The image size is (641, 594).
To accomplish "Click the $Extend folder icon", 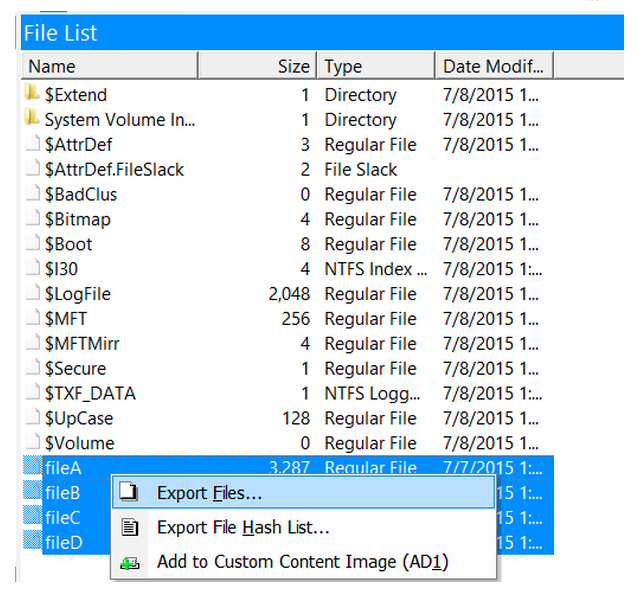I will pos(31,93).
